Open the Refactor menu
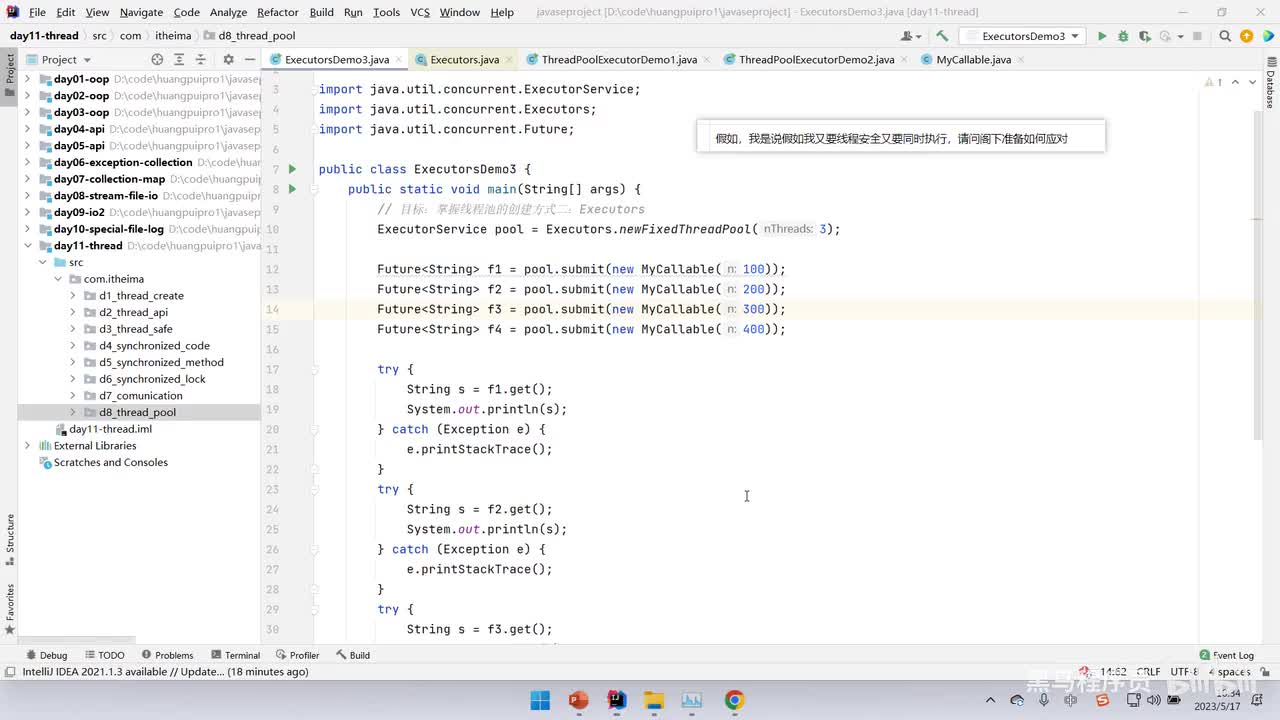 (x=278, y=12)
